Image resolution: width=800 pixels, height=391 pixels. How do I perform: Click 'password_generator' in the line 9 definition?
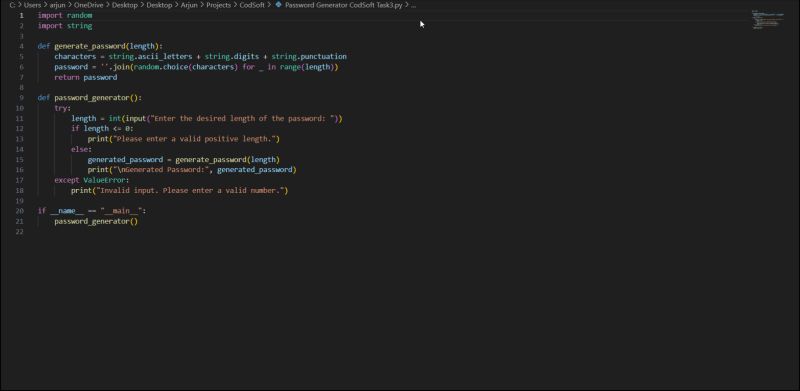tap(91, 97)
